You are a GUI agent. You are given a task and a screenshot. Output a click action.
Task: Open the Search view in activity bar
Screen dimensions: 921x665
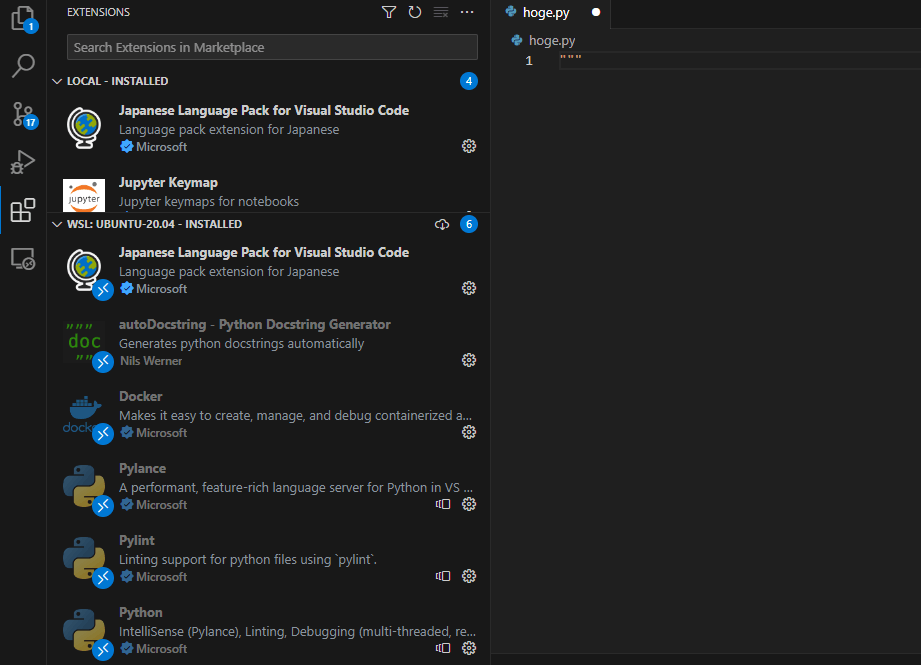[x=23, y=66]
